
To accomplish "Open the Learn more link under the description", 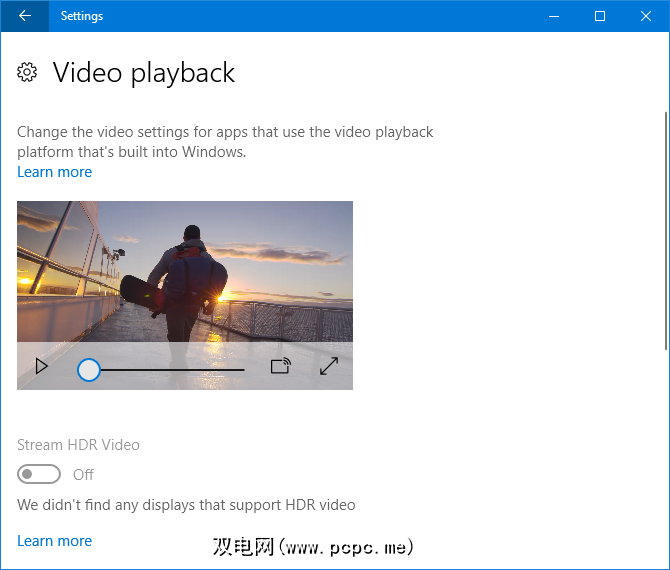I will (x=54, y=172).
